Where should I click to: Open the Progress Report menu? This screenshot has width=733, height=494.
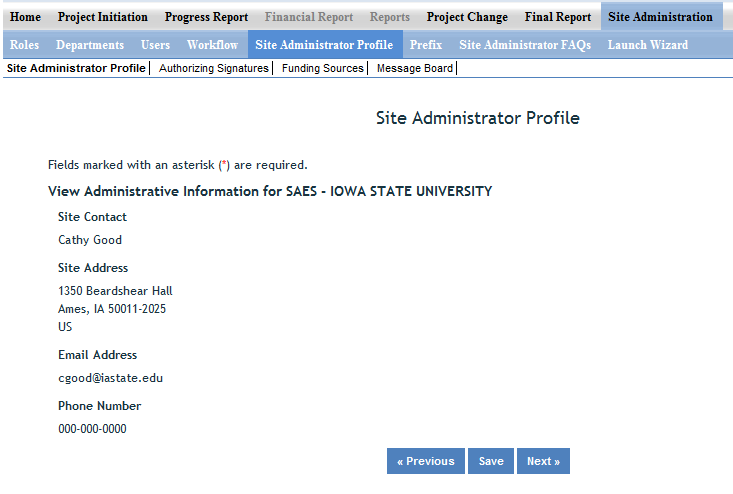(206, 17)
